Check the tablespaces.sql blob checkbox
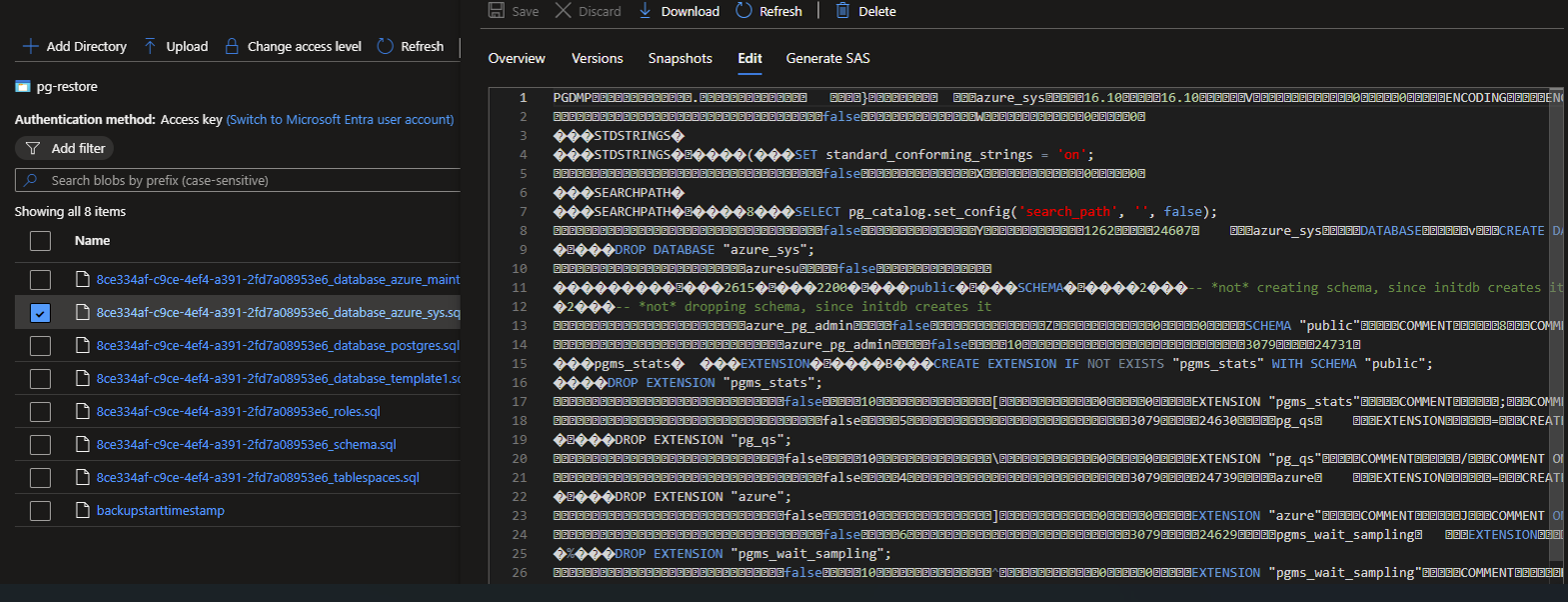This screenshot has height=602, width=1568. (40, 478)
